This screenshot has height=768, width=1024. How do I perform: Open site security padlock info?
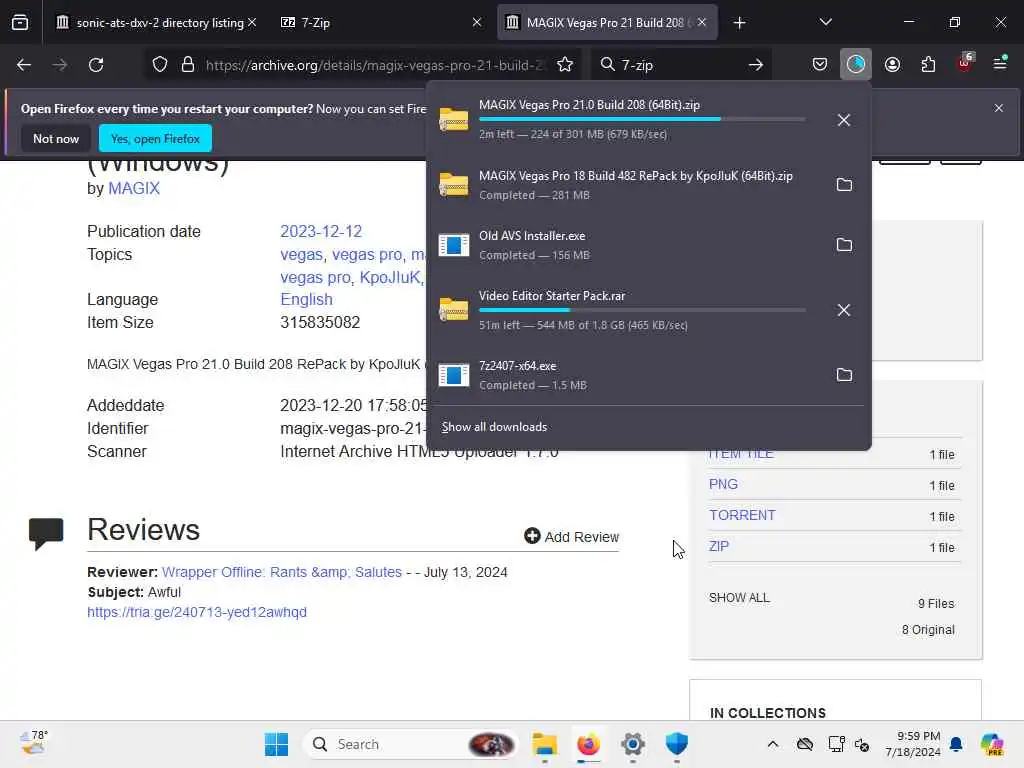(x=188, y=65)
